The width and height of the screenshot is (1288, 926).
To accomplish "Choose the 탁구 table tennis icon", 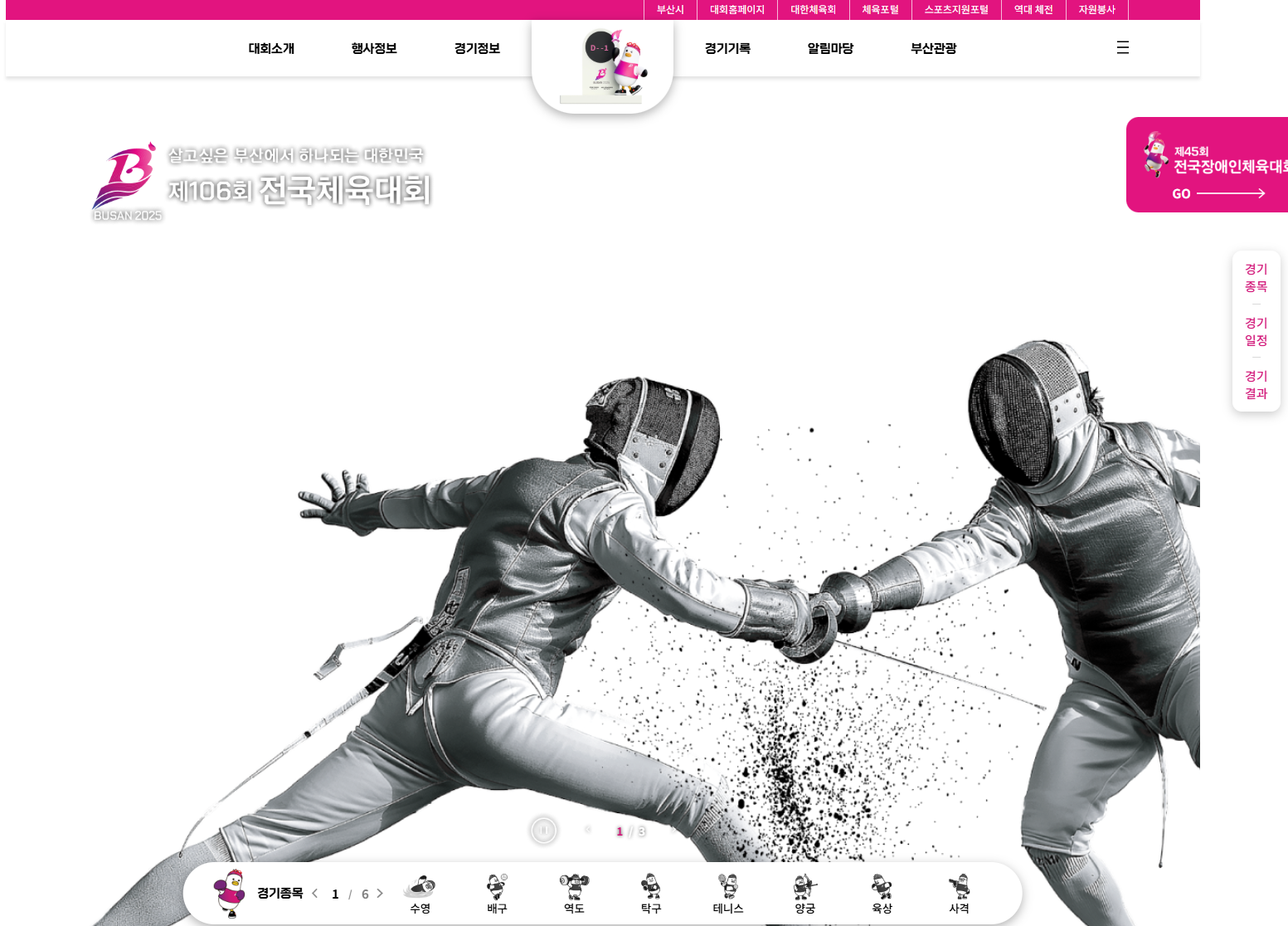I will tap(651, 894).
